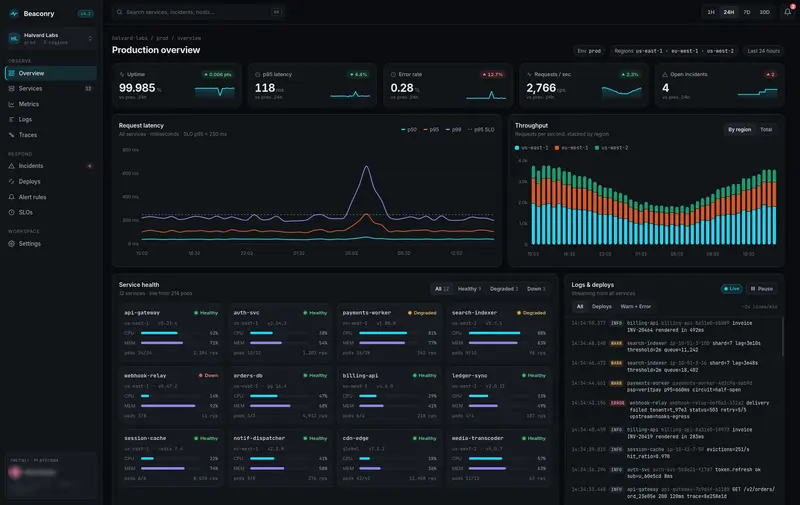
Task: Select the 7D time range
Action: [x=746, y=12]
